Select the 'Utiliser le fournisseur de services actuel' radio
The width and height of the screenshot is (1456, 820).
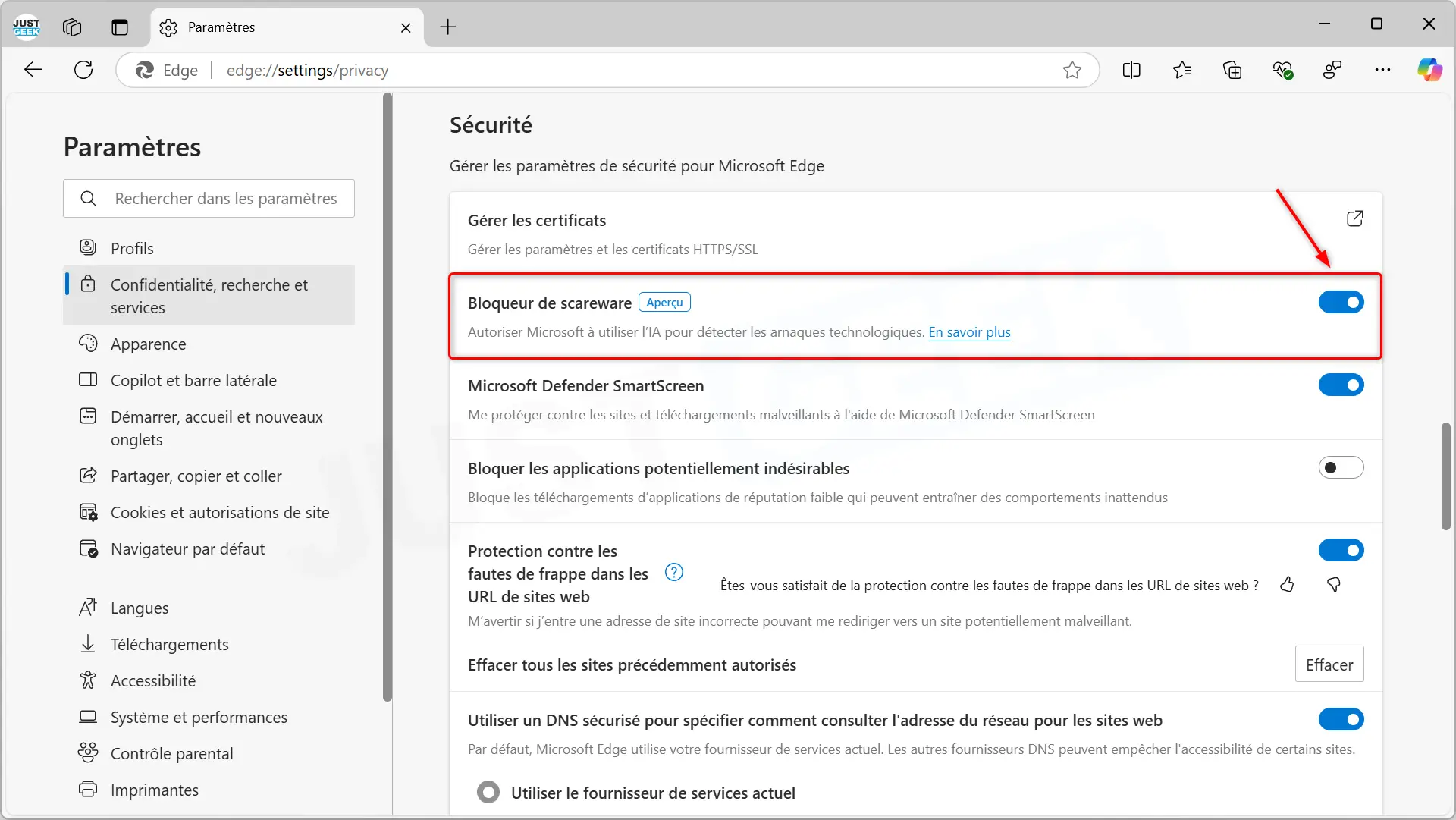tap(488, 793)
